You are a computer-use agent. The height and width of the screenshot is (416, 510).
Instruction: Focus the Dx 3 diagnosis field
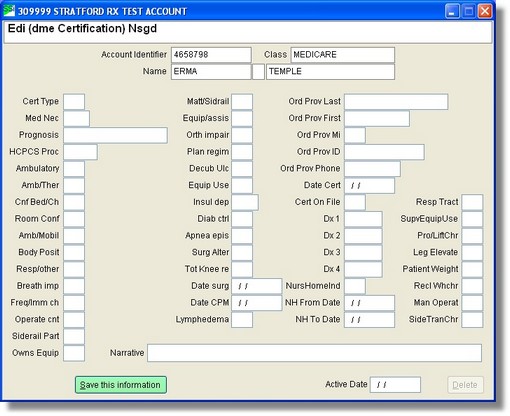pyautogui.click(x=363, y=253)
